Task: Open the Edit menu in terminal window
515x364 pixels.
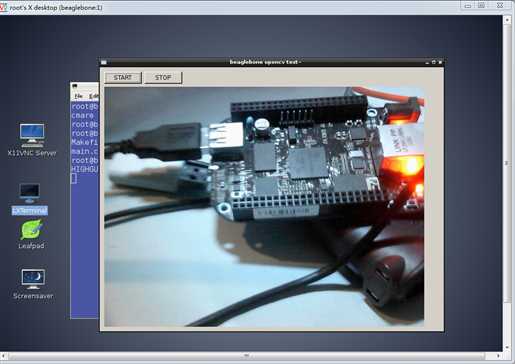Action: tap(94, 96)
